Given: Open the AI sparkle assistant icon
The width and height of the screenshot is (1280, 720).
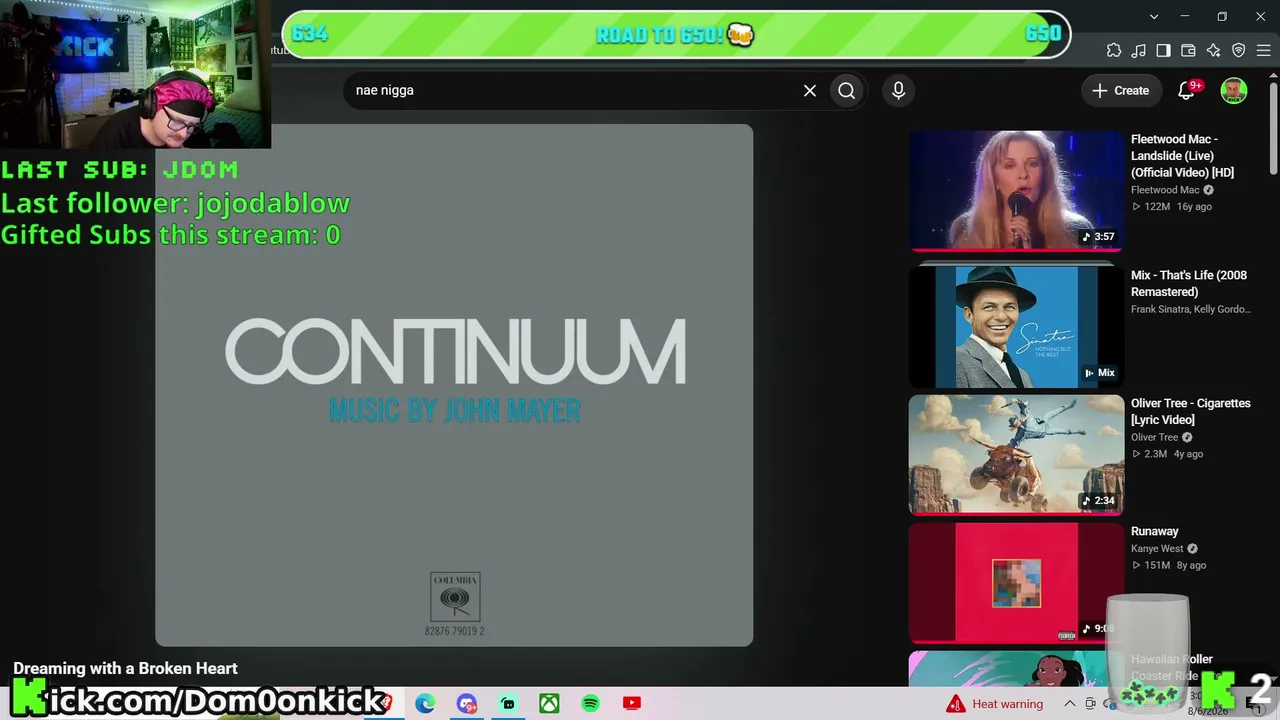Looking at the screenshot, I should pos(1213,50).
